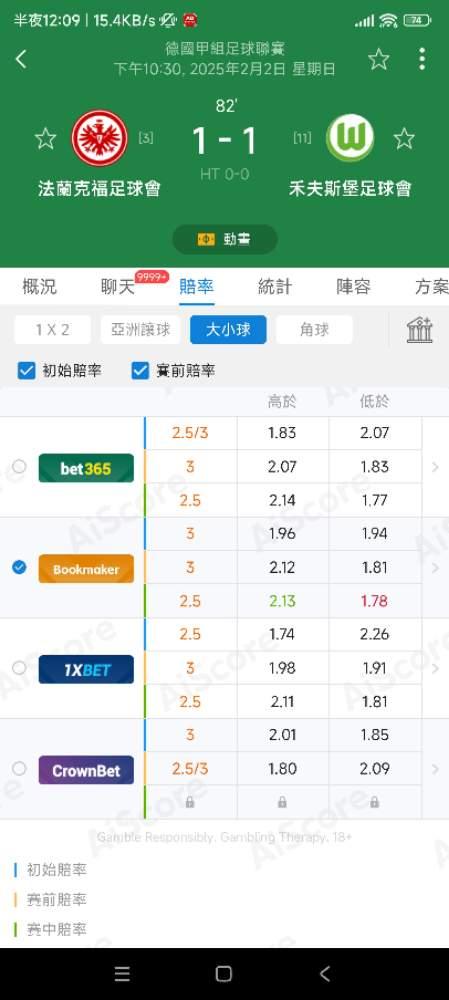Switch to the 概況 tab

pos(40,287)
